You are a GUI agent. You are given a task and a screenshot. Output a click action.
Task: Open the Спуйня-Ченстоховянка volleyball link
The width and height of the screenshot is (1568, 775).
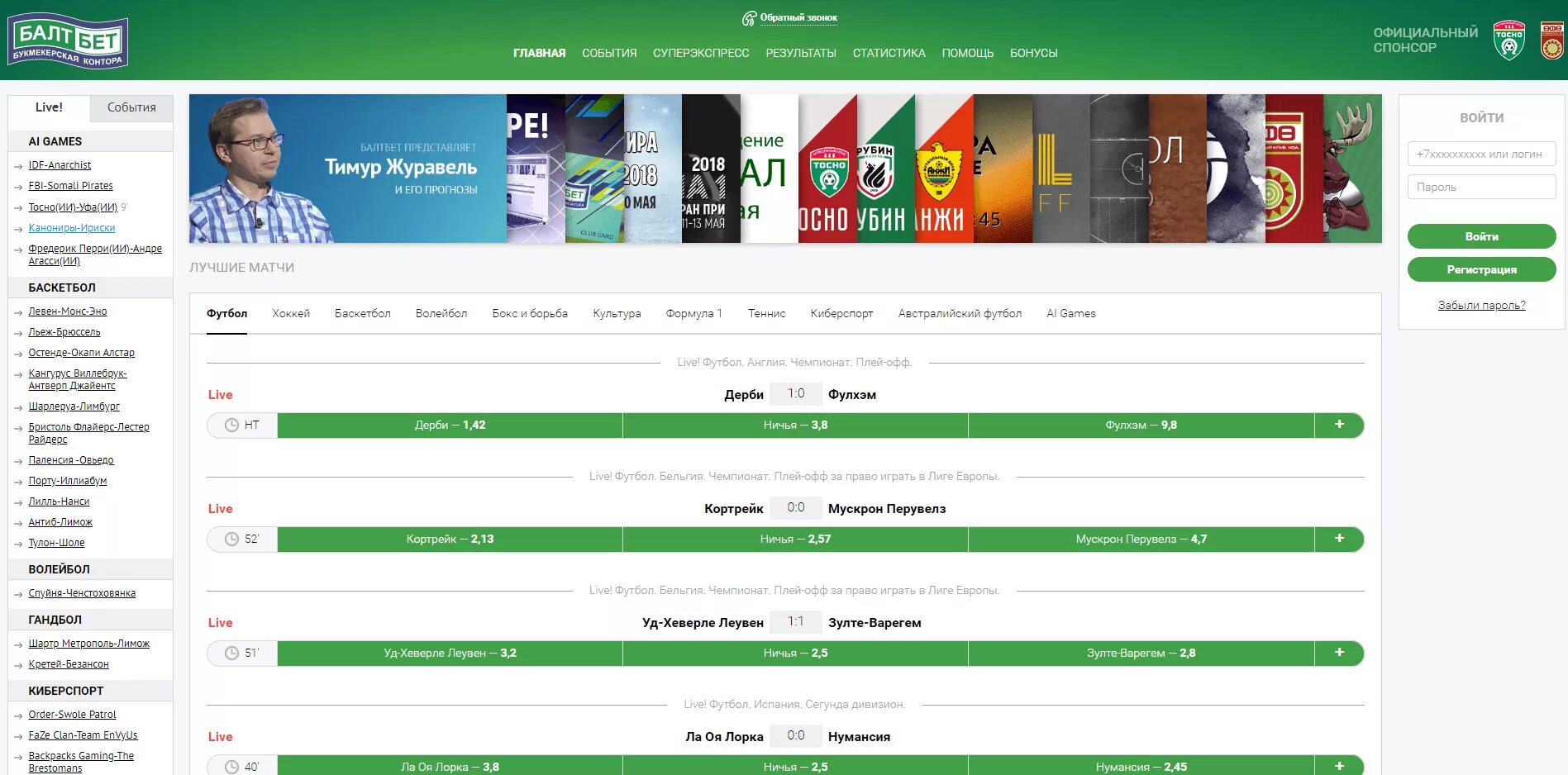(82, 593)
